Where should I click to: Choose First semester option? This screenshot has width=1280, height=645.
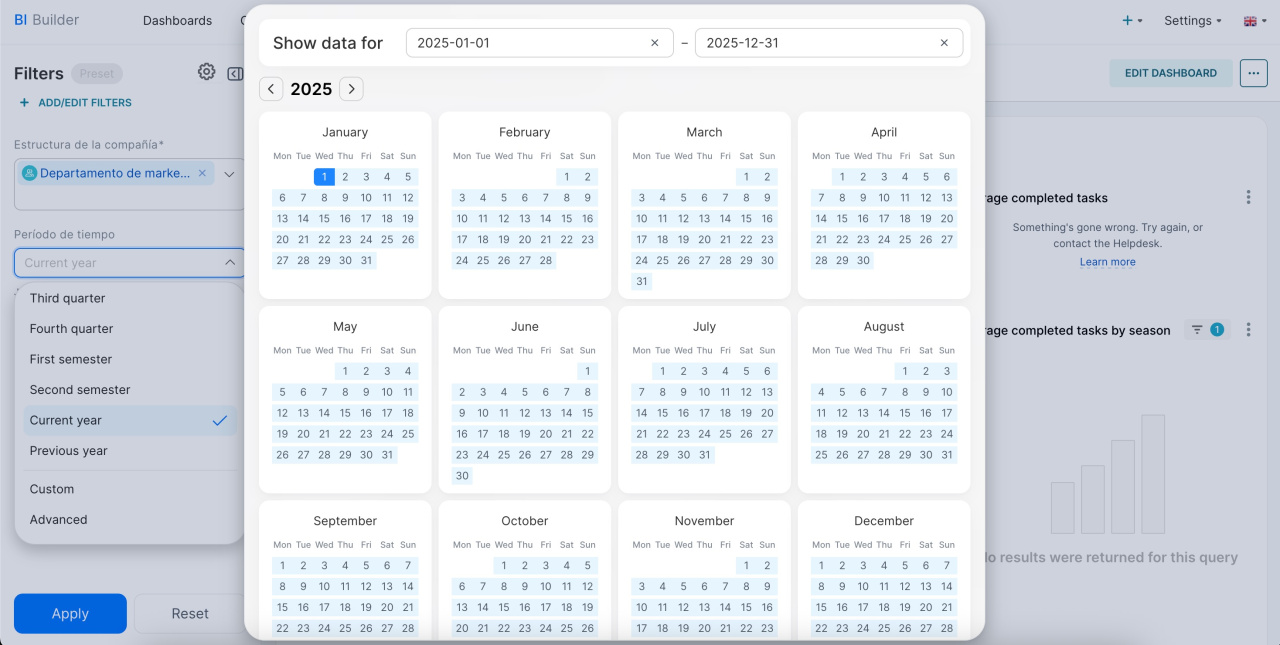click(x=130, y=359)
